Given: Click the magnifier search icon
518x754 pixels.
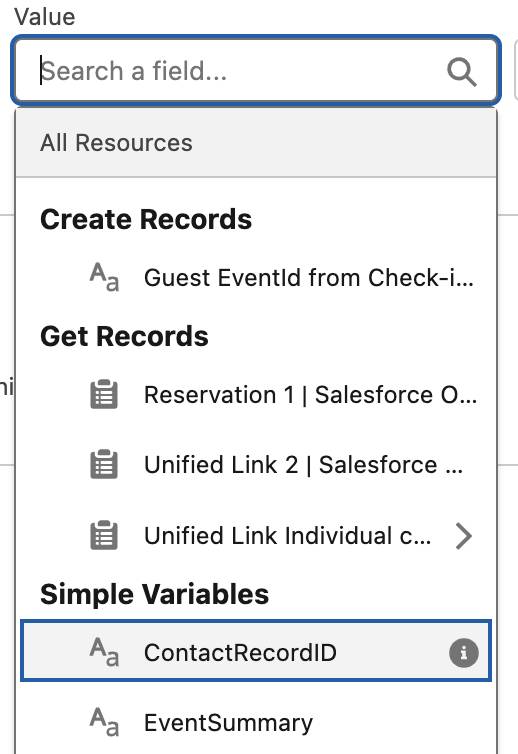Looking at the screenshot, I should [462, 72].
